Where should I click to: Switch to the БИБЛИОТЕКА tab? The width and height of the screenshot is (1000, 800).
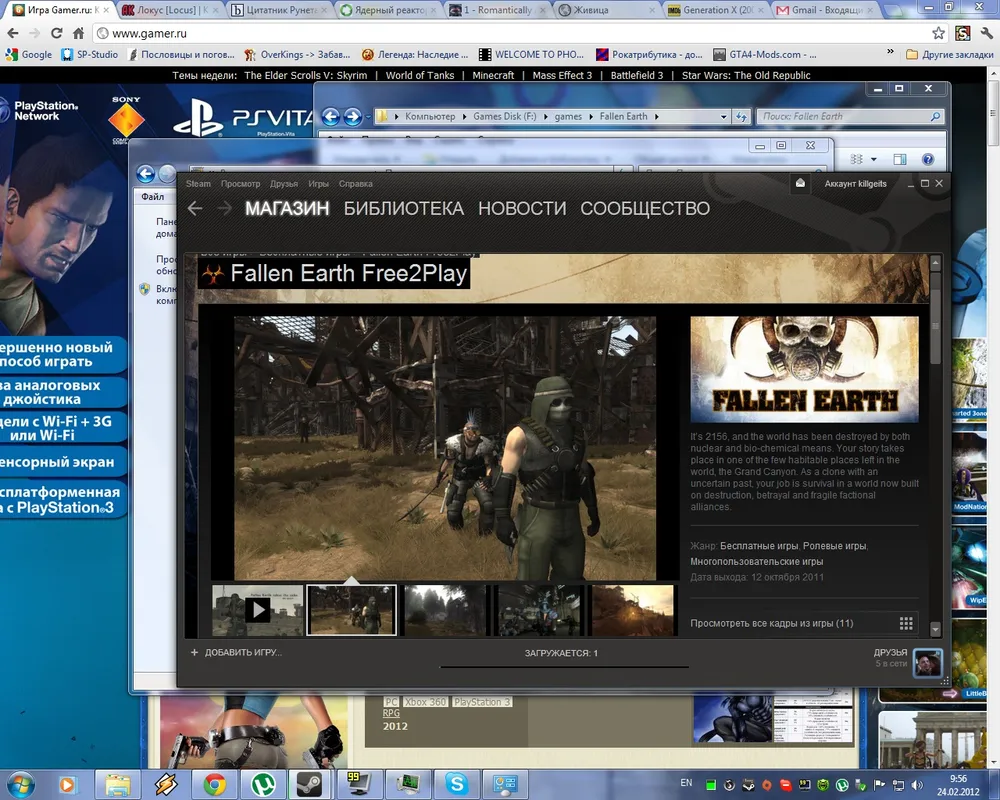coord(403,208)
